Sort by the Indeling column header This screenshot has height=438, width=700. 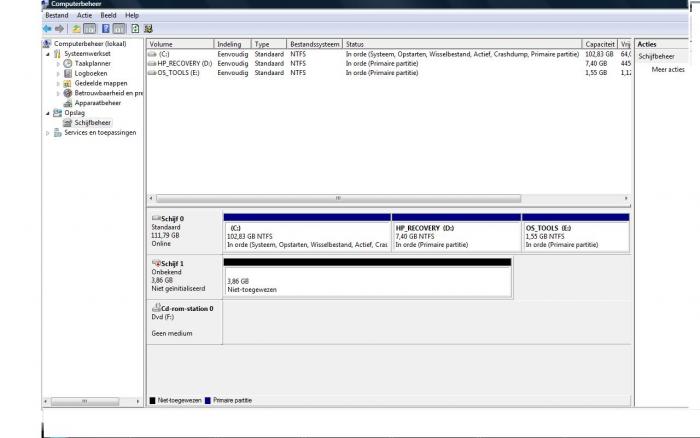pyautogui.click(x=232, y=44)
